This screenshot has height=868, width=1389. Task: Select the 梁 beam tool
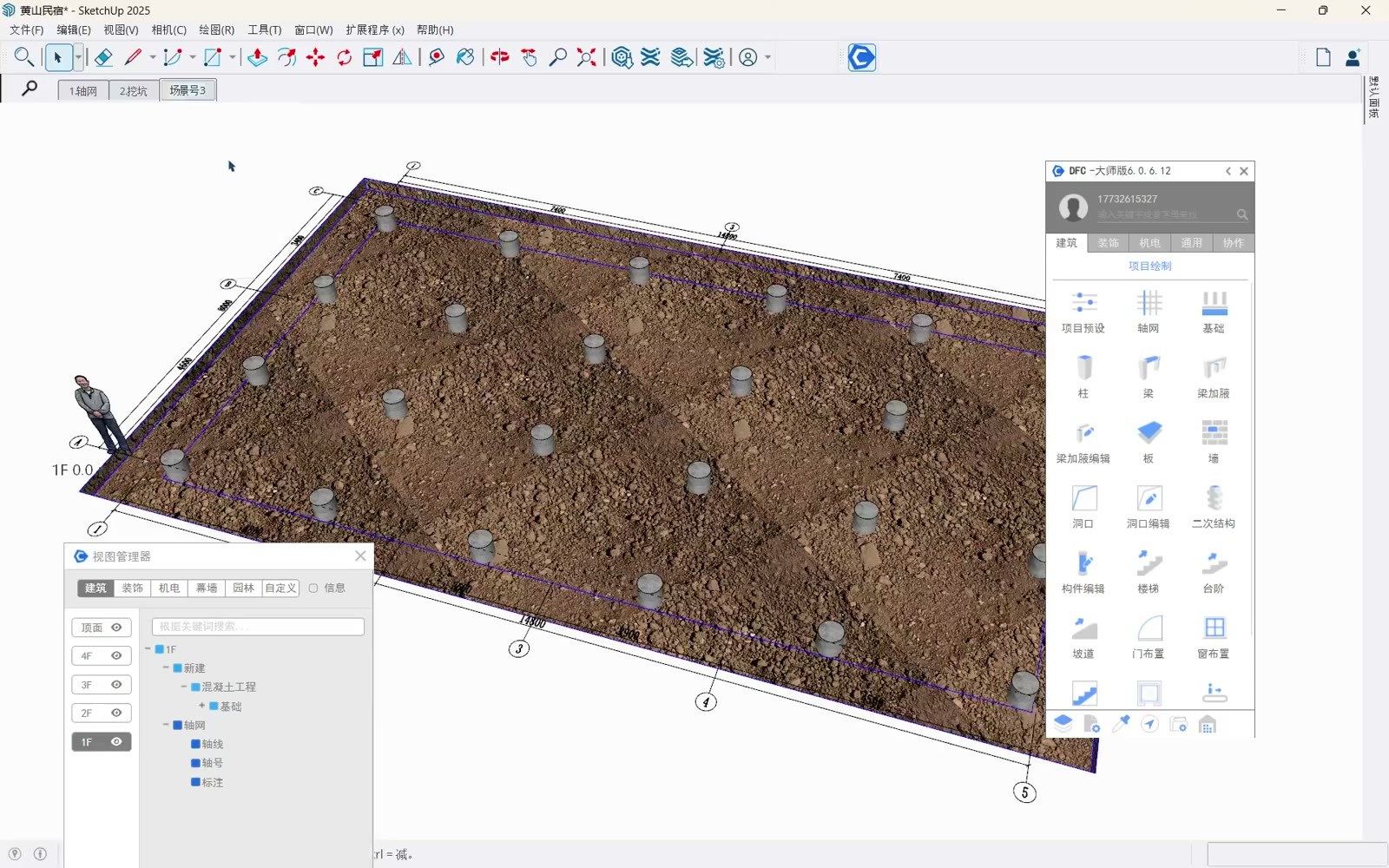(x=1149, y=377)
